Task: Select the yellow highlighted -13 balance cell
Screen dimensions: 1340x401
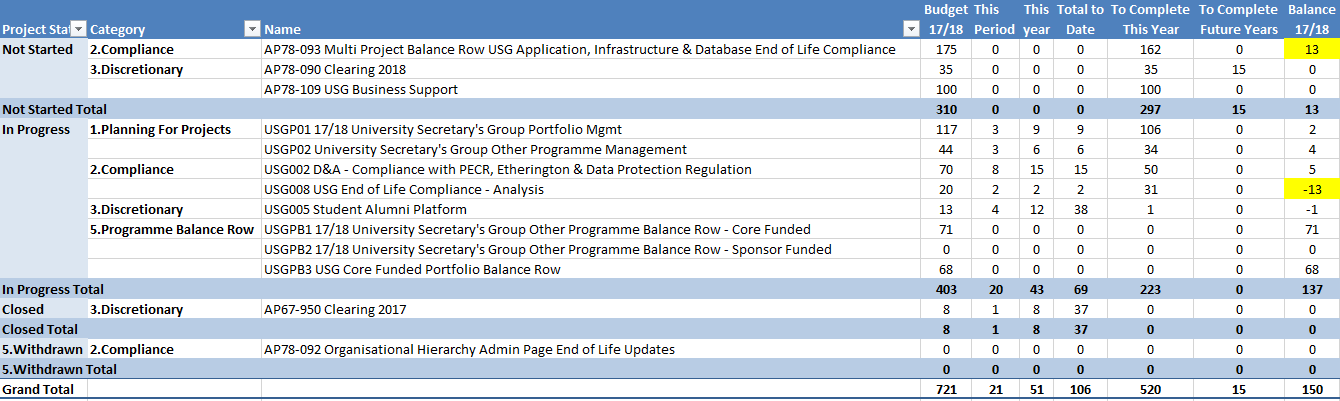Action: point(1310,190)
